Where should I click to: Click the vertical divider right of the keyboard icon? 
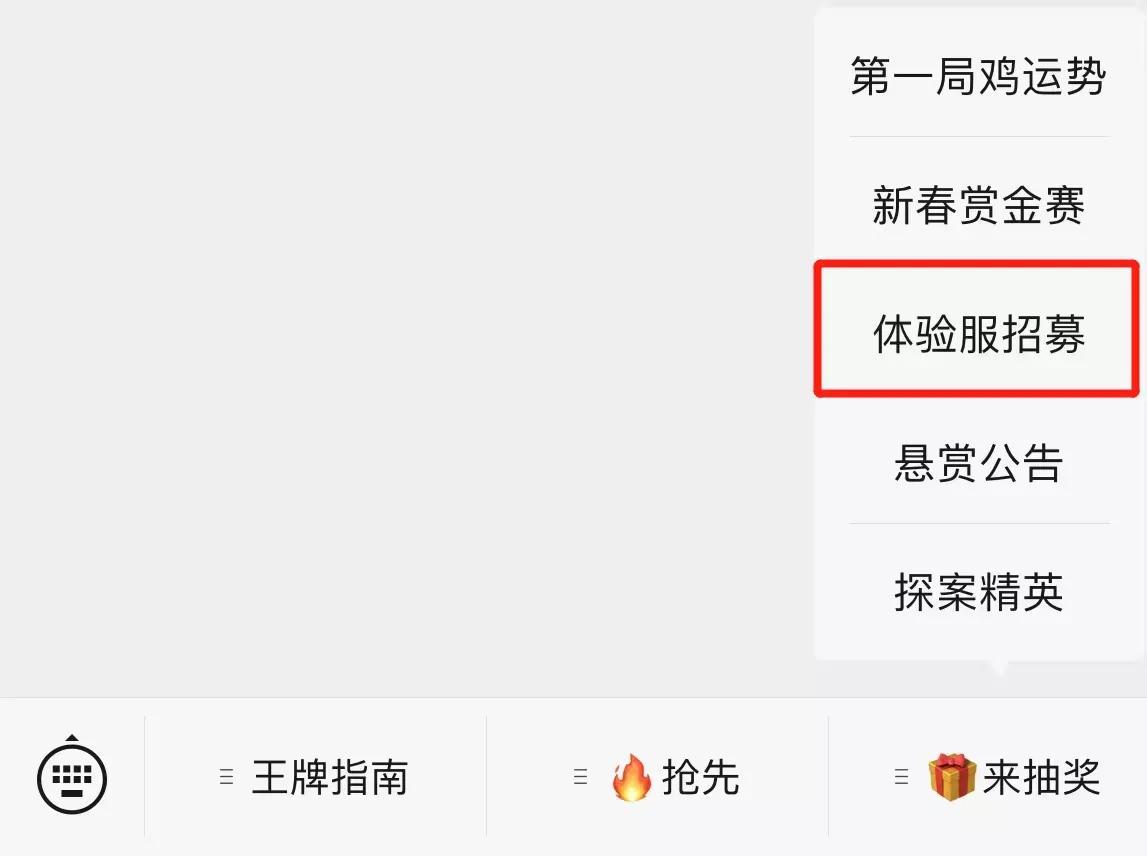[145, 776]
